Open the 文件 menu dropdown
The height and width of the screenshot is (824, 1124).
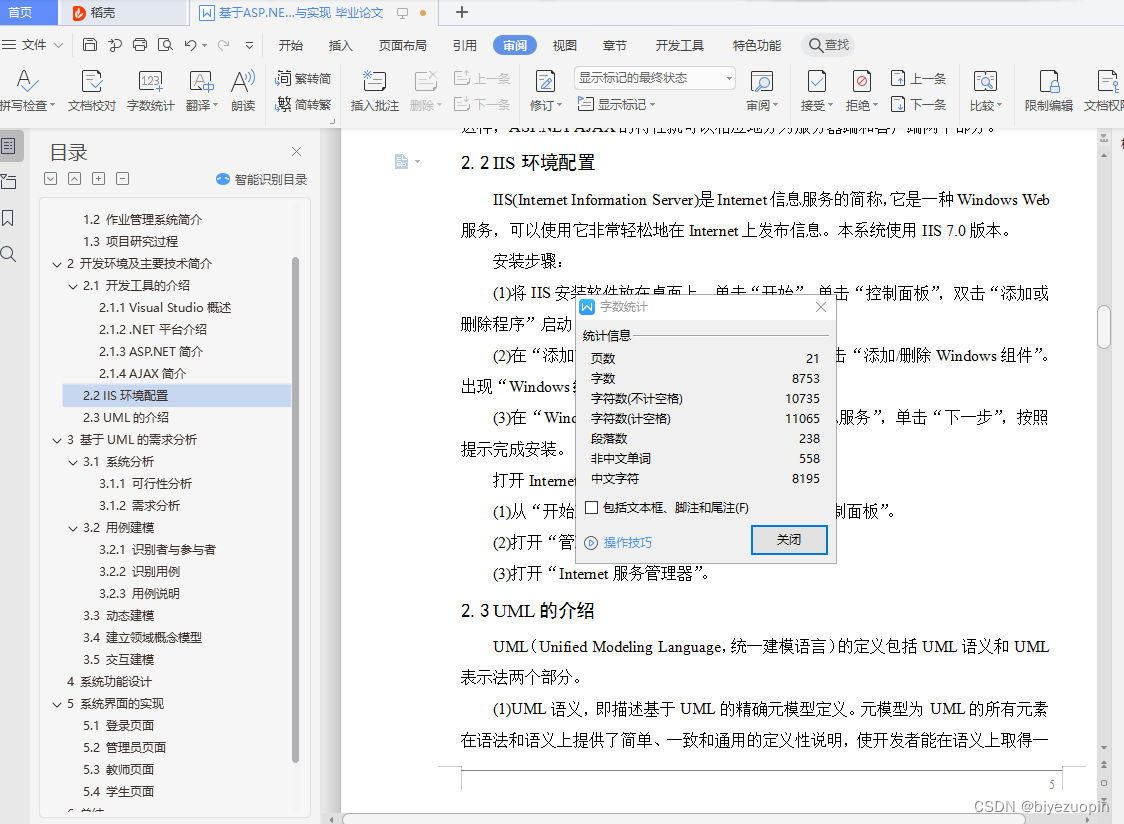tap(33, 45)
